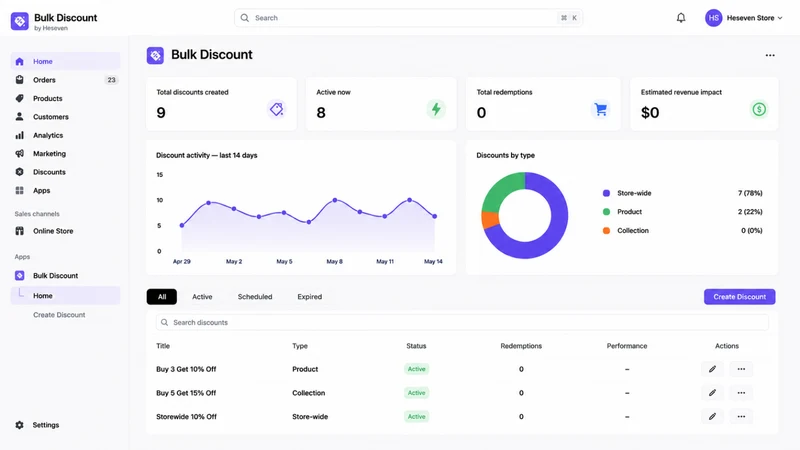This screenshot has width=800, height=450.
Task: Open the notifications bell
Action: (x=681, y=18)
